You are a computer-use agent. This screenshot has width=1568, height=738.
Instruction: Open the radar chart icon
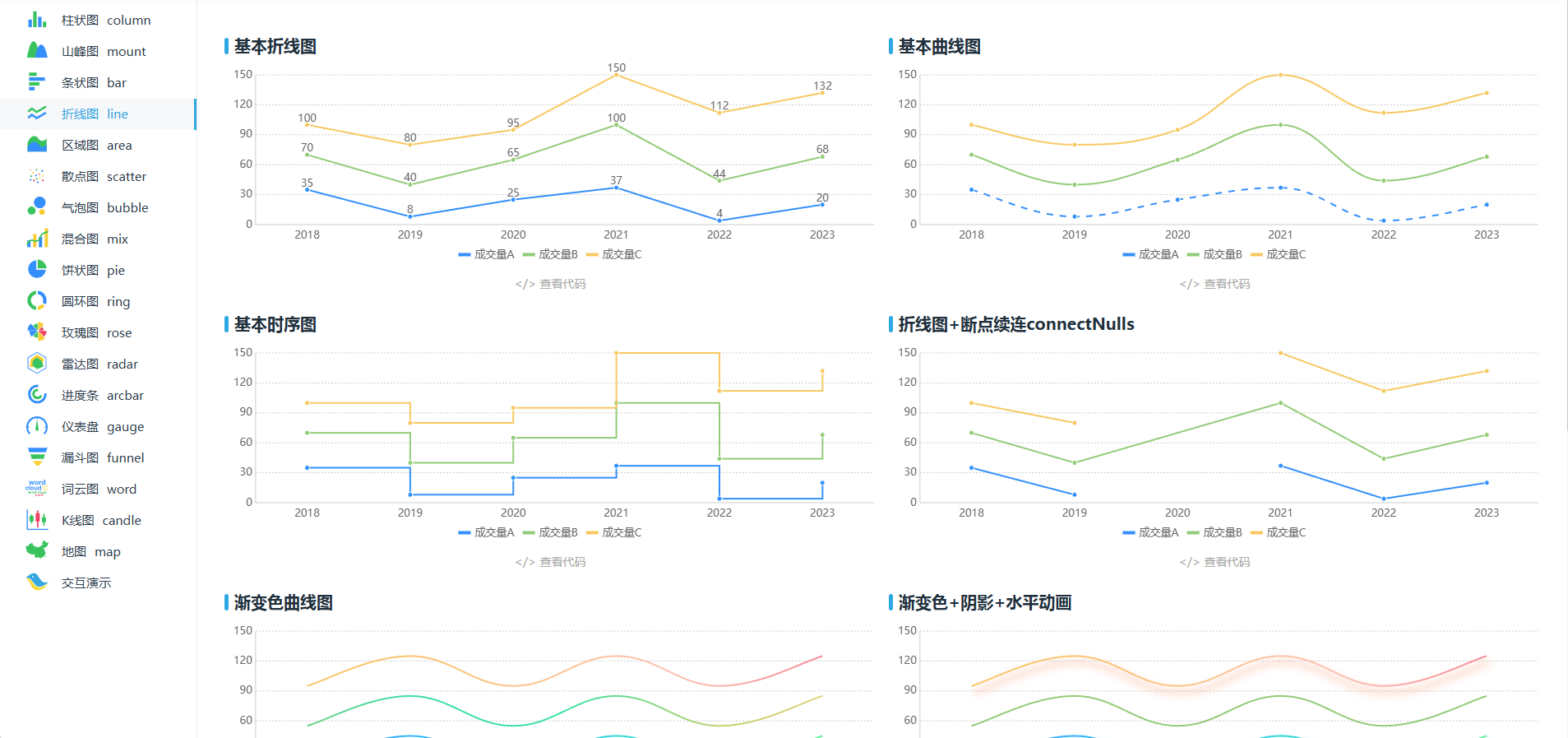tap(37, 364)
